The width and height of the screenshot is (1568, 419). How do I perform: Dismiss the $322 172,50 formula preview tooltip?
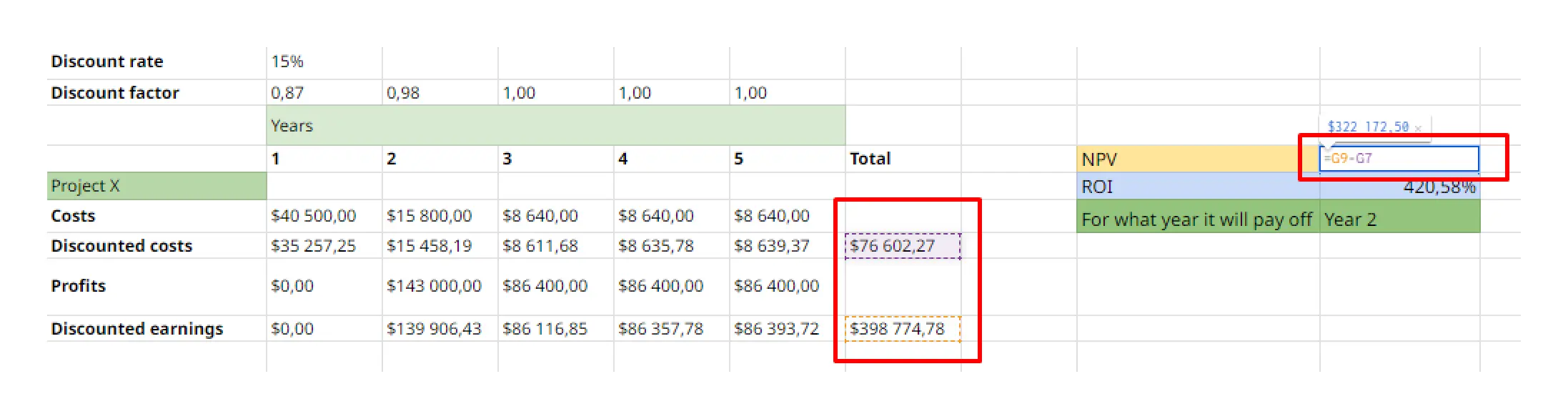(x=1418, y=128)
